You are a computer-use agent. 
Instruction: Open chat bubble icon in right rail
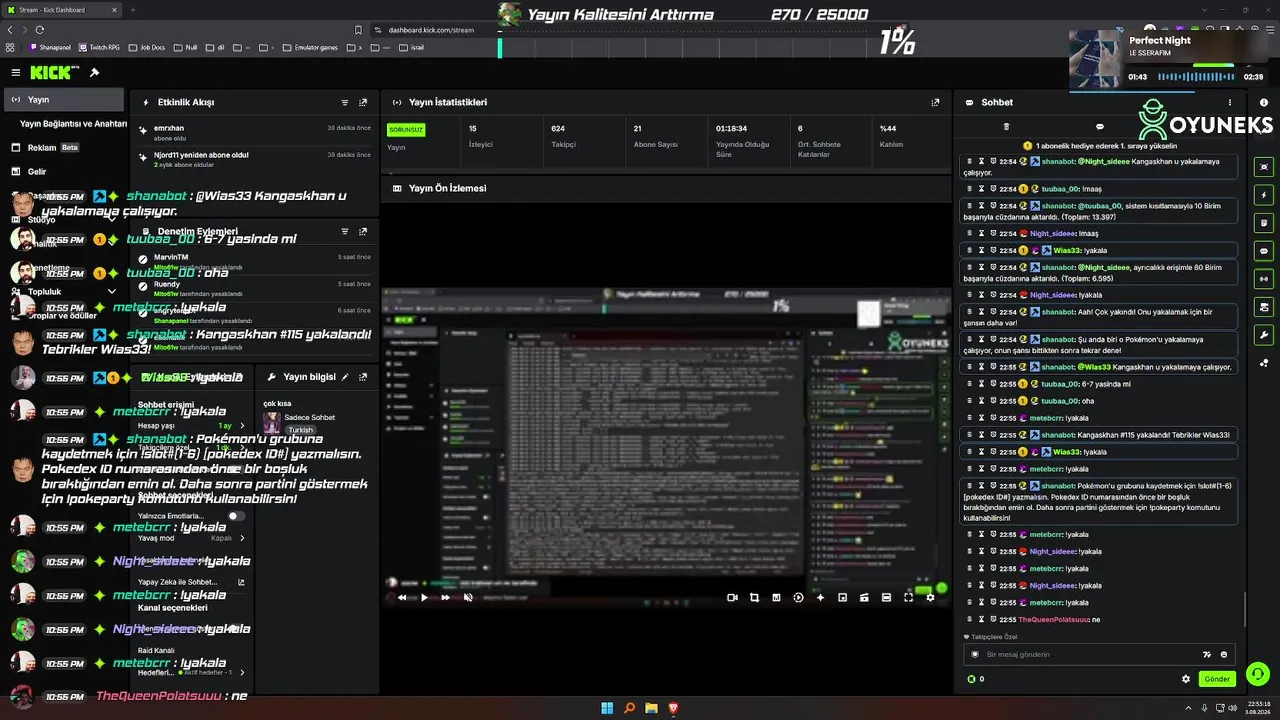[x=1264, y=251]
